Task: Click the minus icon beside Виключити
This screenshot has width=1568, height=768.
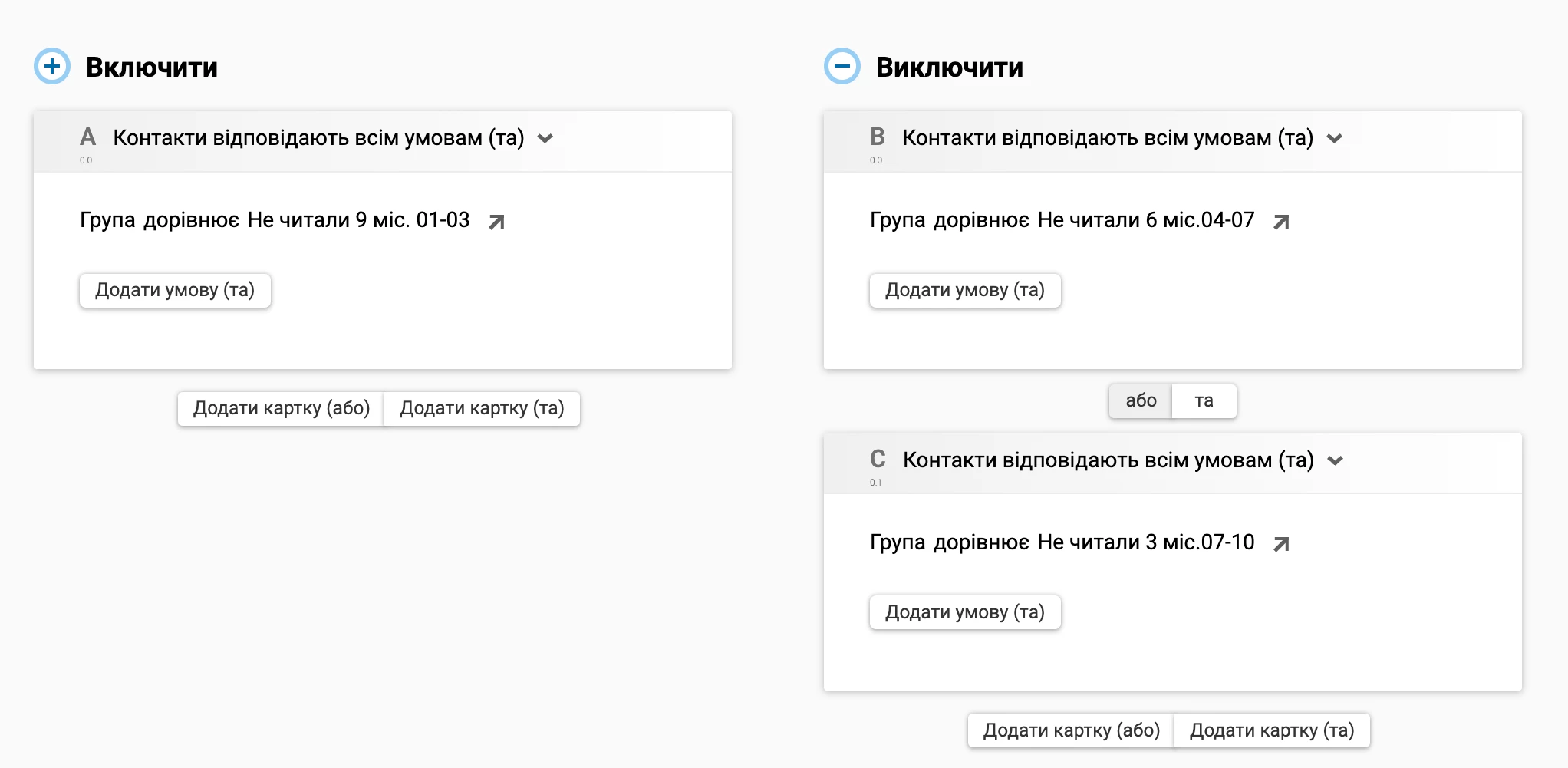Action: (x=842, y=66)
